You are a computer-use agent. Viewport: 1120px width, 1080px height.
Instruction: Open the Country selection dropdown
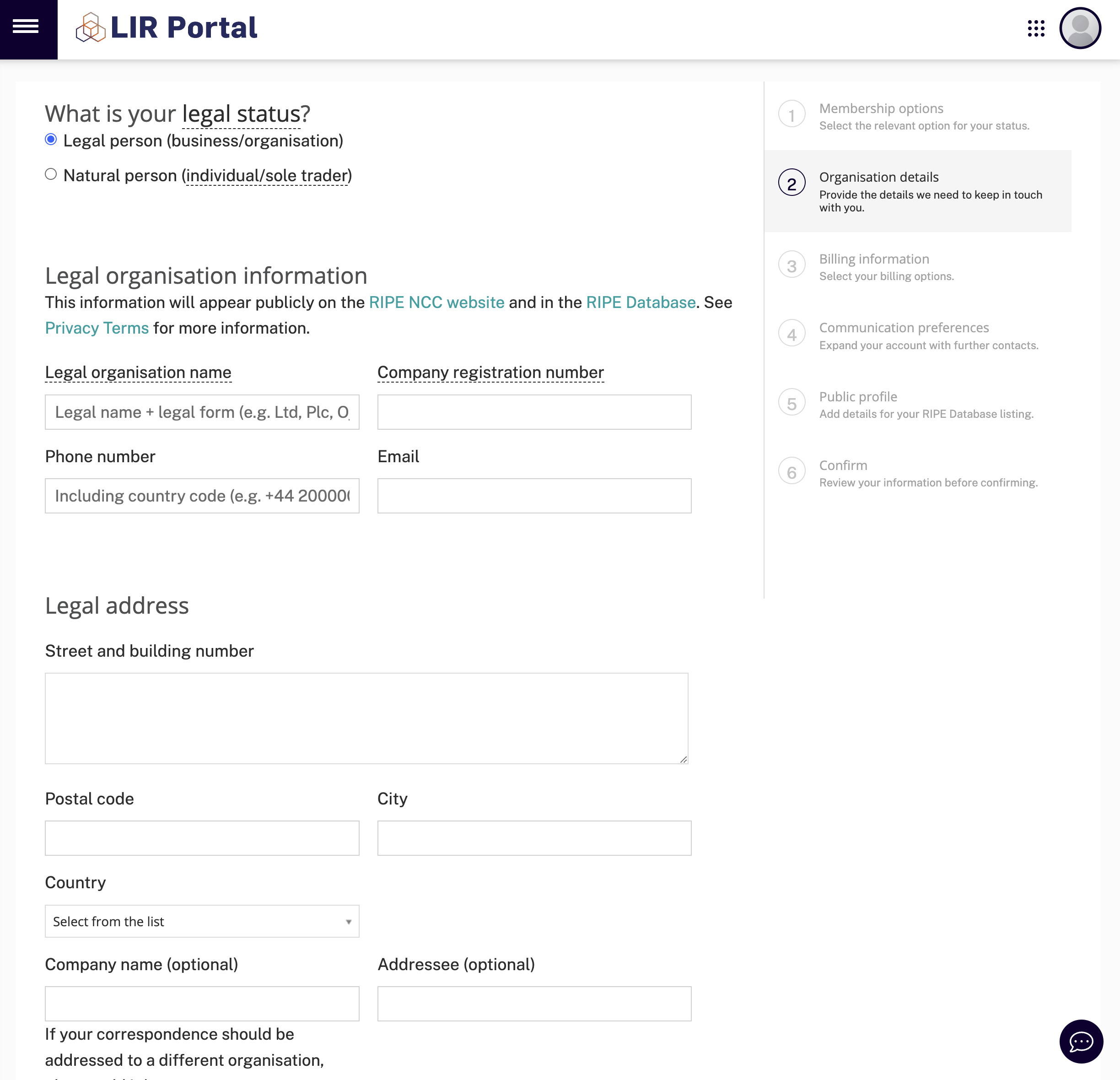tap(202, 921)
